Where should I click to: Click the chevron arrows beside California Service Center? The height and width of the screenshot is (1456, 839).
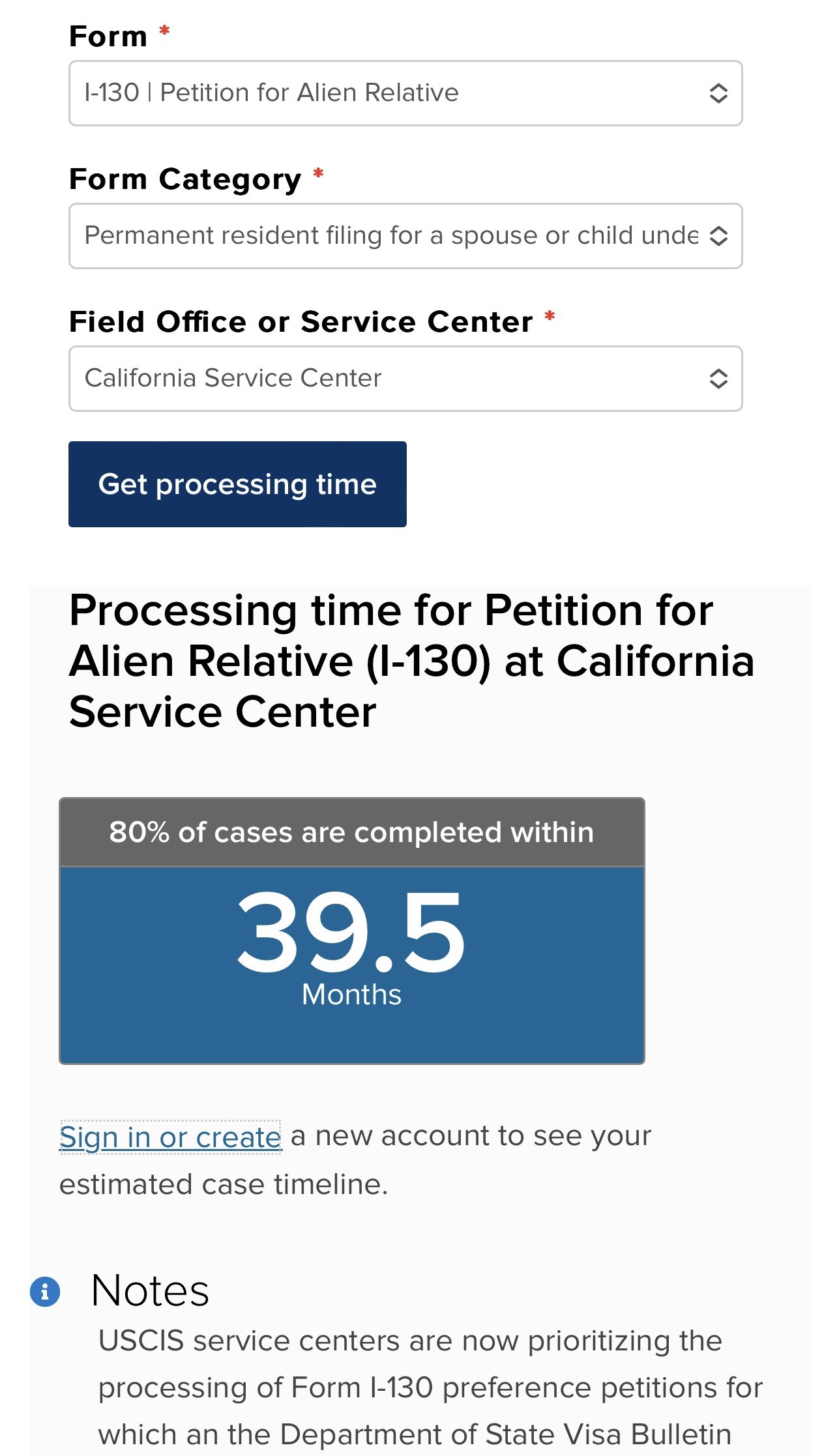point(718,379)
